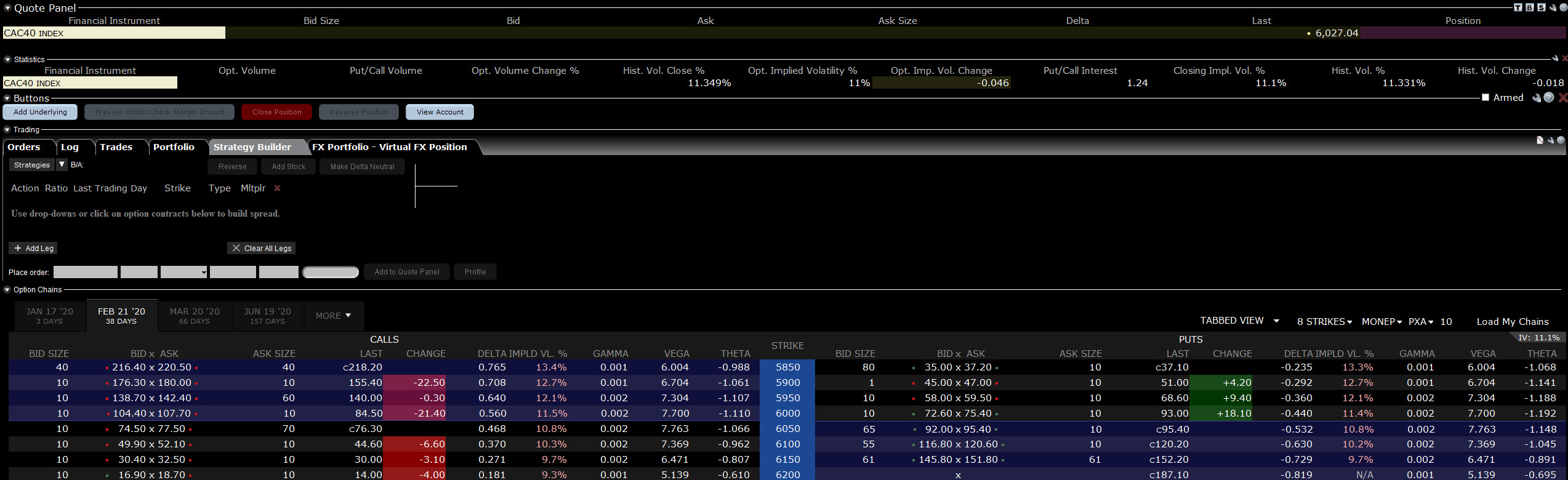Click the Reverse Position button
This screenshot has width=1568, height=480.
[x=359, y=112]
